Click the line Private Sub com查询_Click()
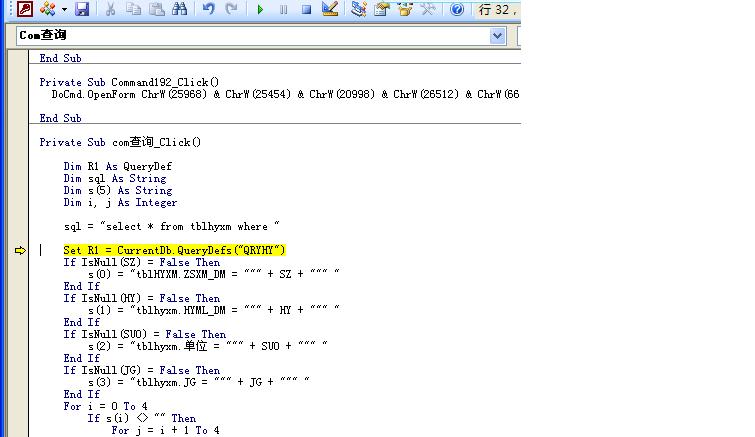 120,142
